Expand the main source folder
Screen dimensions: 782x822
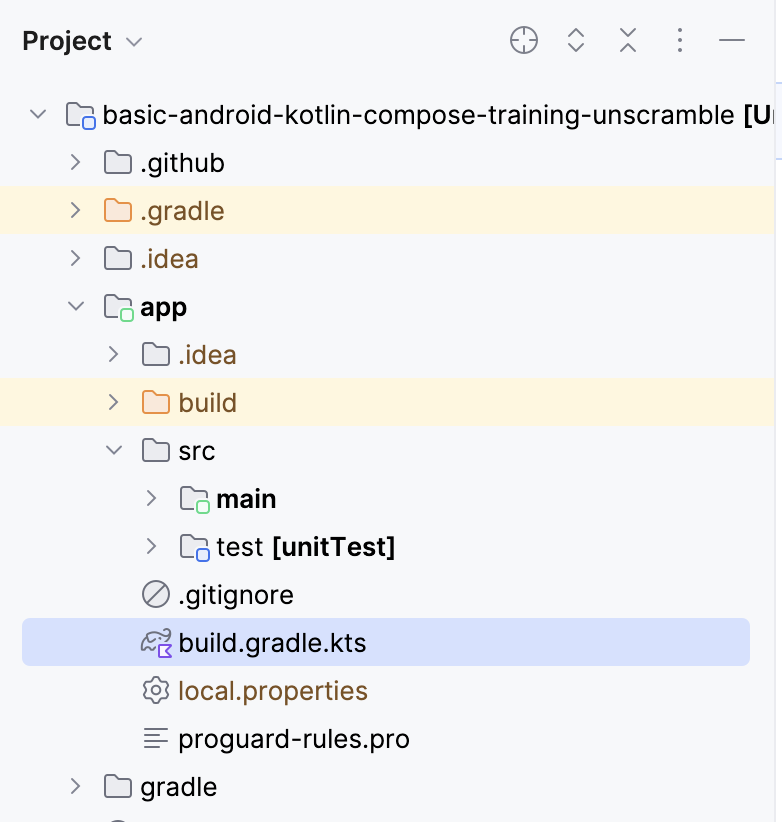(x=151, y=498)
